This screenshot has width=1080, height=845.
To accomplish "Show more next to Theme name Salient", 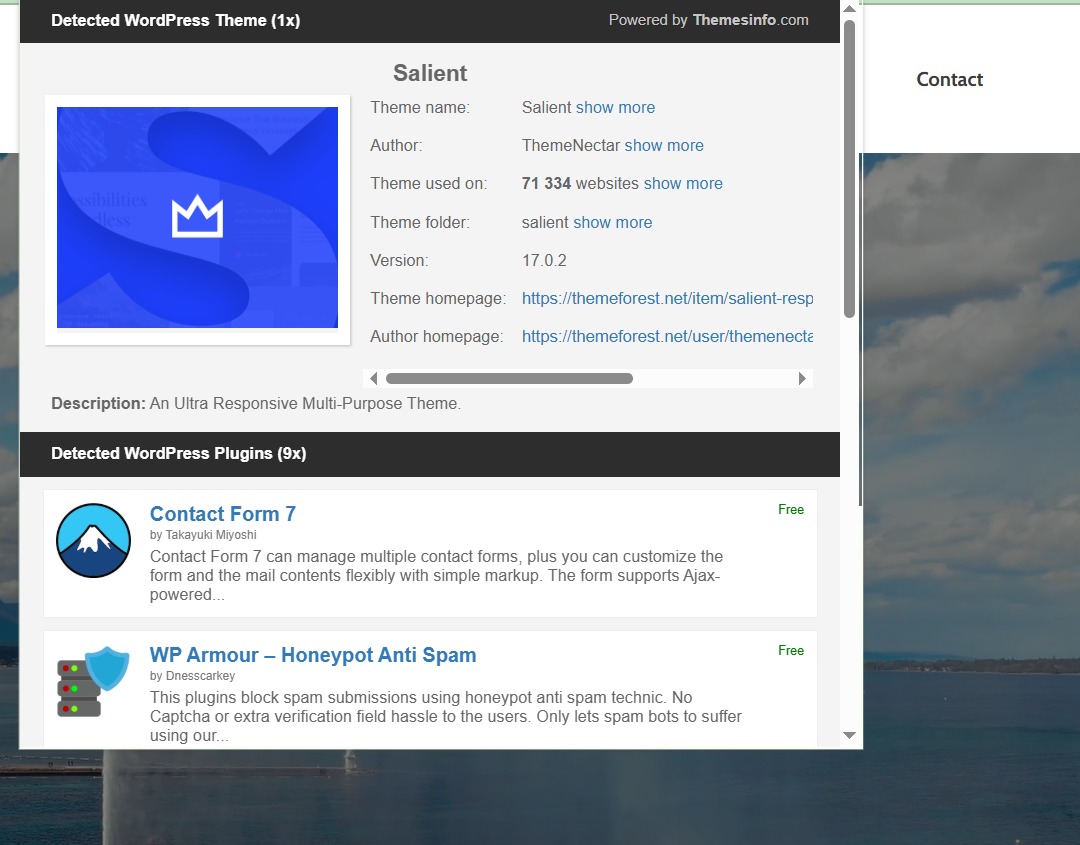I will [x=615, y=107].
